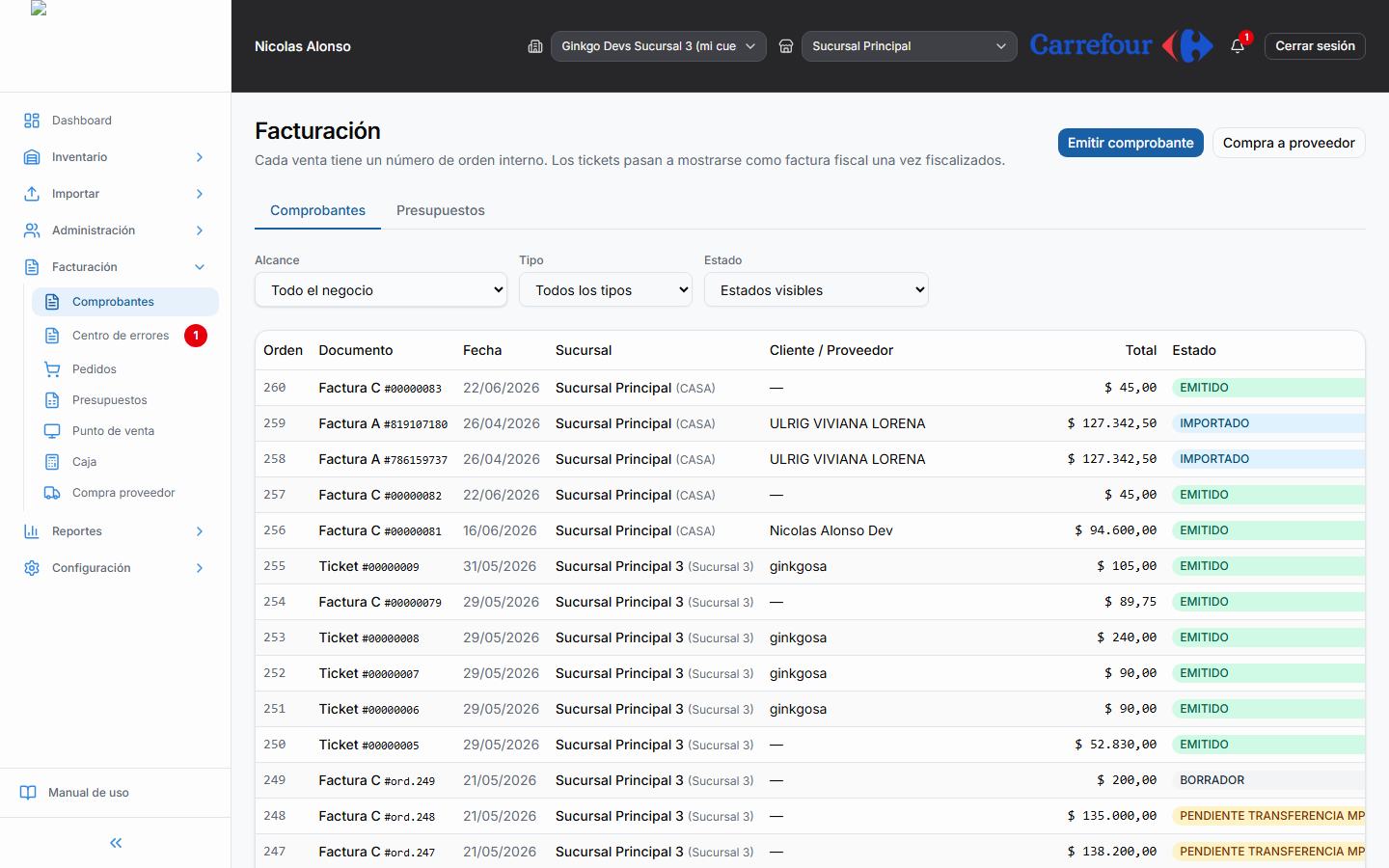1389x868 pixels.
Task: Open the Alcance 'Todo el negocio' dropdown
Action: tap(381, 290)
